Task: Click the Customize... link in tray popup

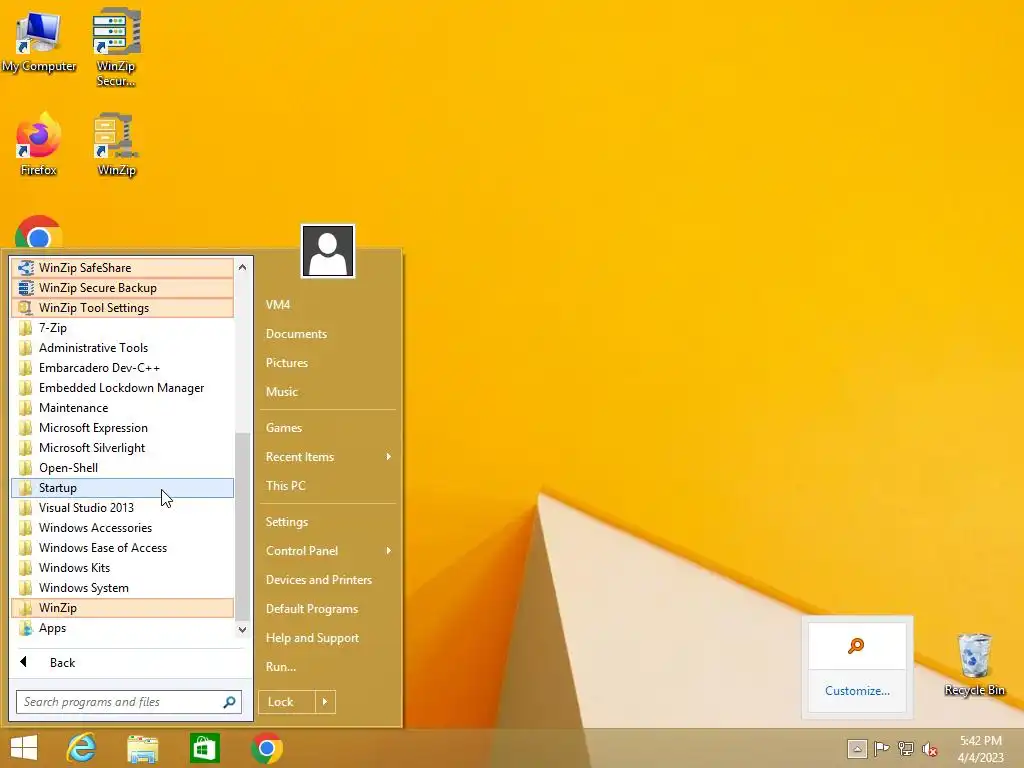Action: (x=857, y=691)
